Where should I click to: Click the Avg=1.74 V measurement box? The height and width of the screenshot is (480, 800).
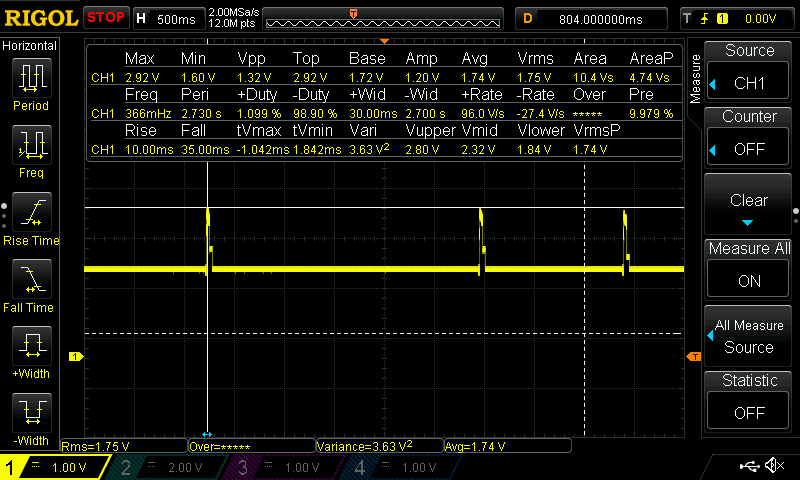pos(508,446)
